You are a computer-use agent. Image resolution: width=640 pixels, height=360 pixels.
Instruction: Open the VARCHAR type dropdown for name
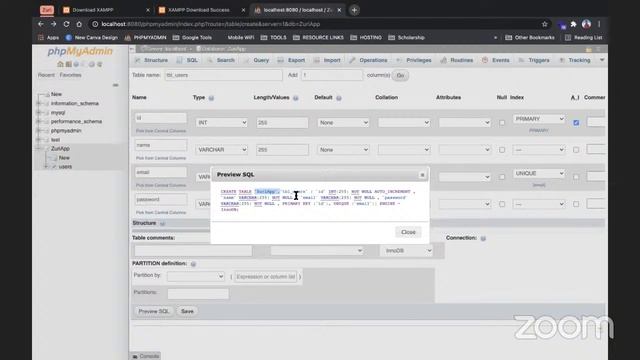(221, 150)
